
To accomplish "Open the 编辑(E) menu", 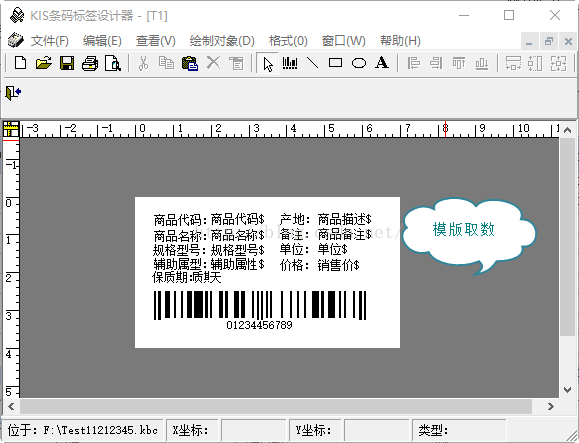I will pyautogui.click(x=102, y=41).
